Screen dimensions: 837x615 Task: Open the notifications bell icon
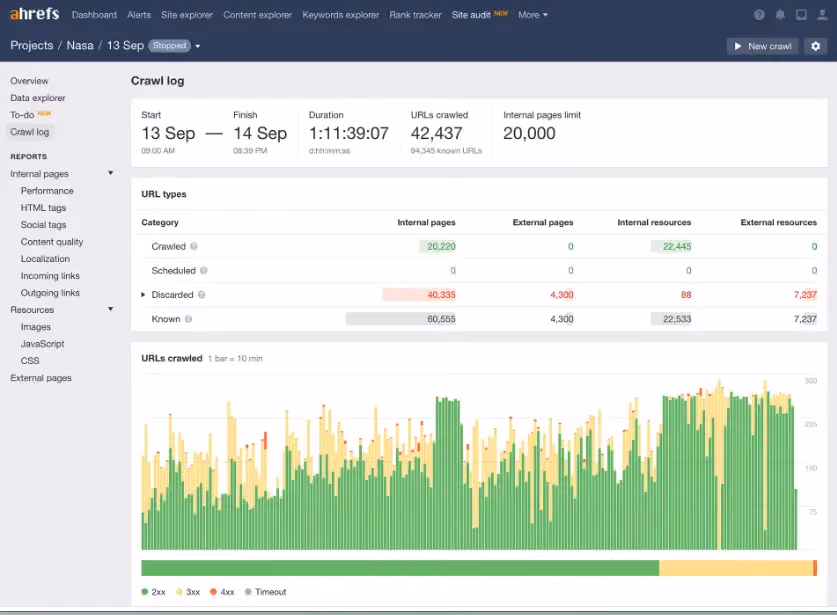[780, 15]
